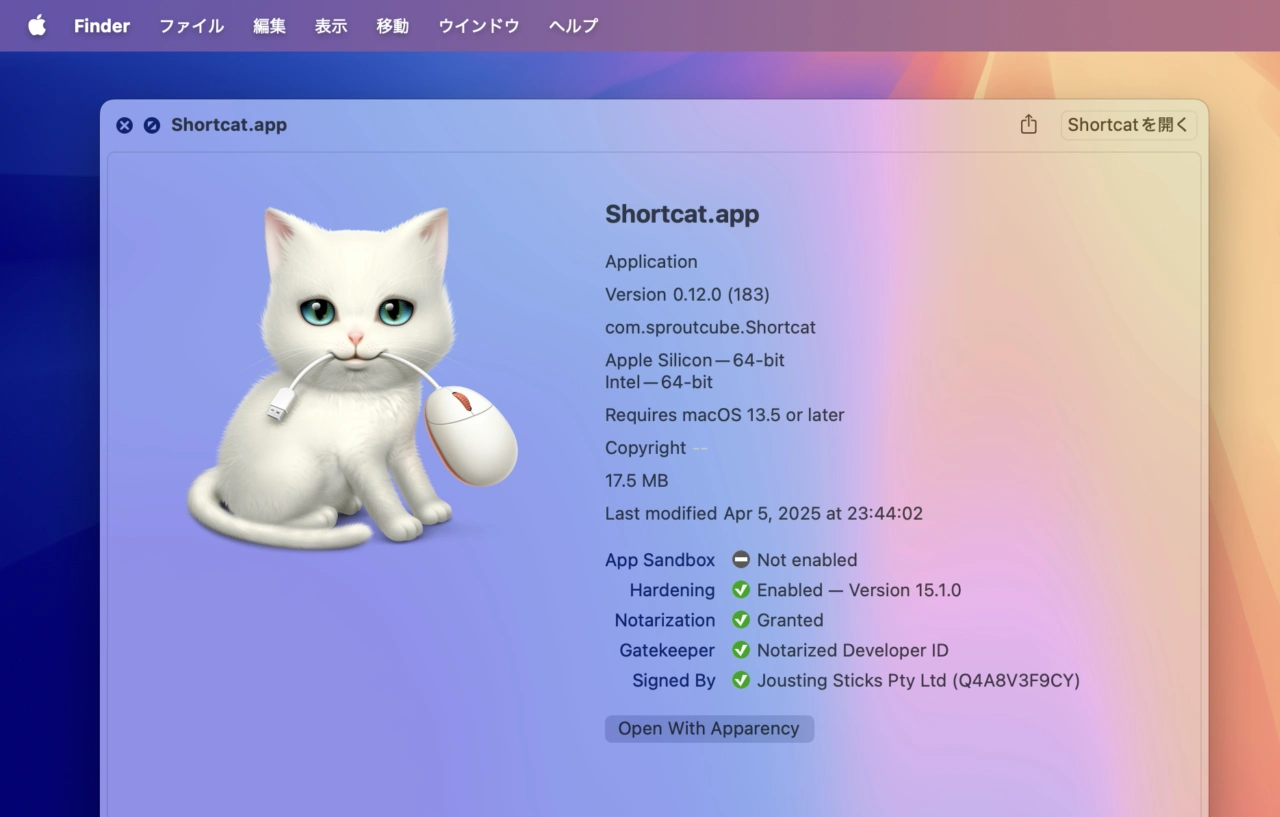Click the green checkmark beside Hardening
The width and height of the screenshot is (1280, 817).
click(x=741, y=590)
